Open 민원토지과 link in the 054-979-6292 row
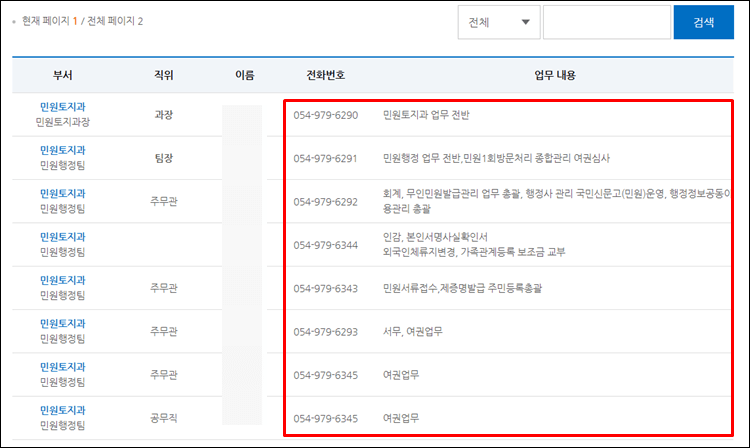 click(63, 194)
